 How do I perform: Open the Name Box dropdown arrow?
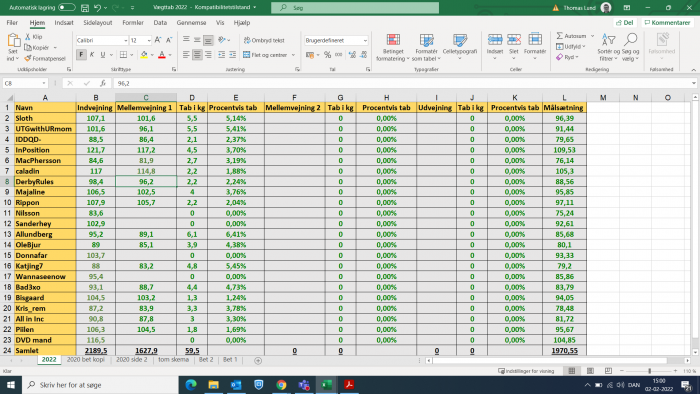(44, 83)
